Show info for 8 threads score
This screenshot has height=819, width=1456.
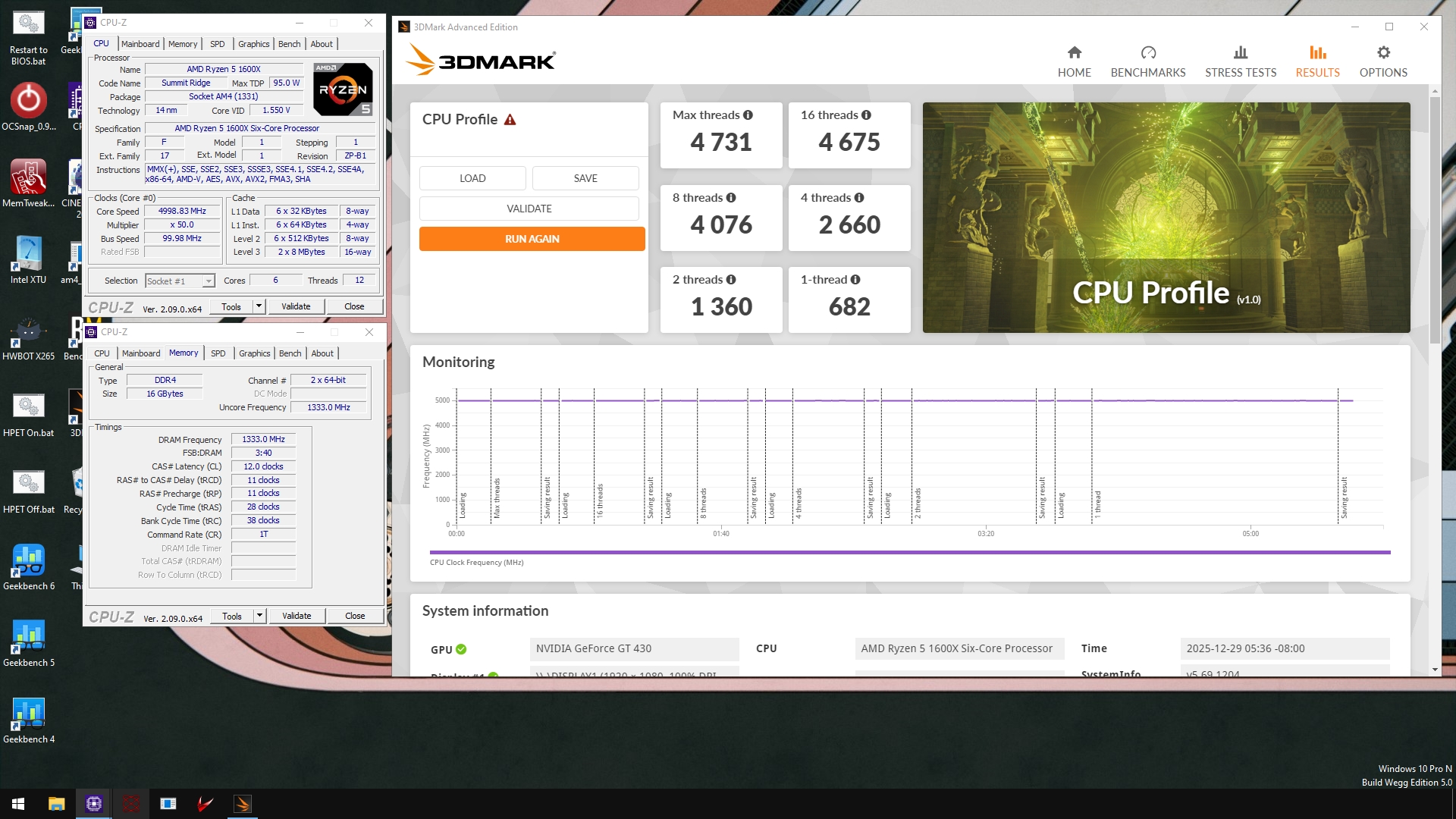coord(730,198)
